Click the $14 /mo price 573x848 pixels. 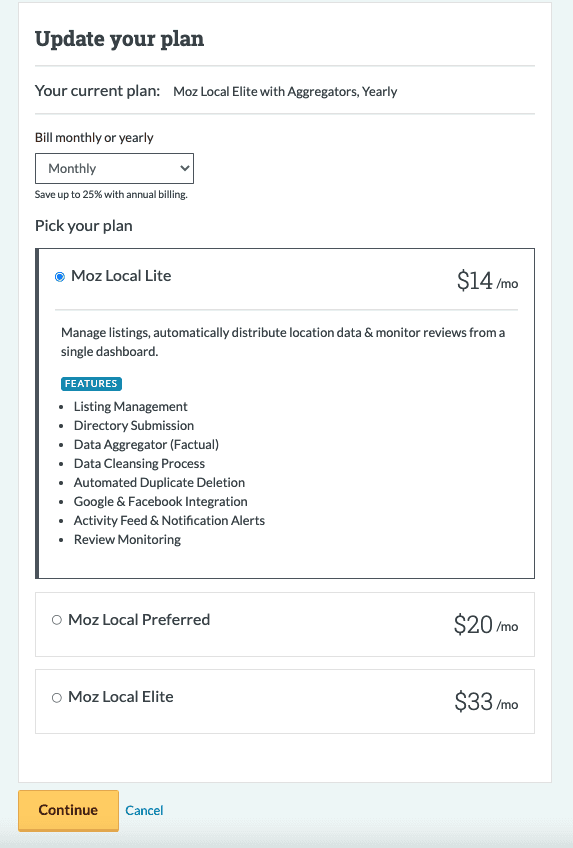click(x=488, y=281)
